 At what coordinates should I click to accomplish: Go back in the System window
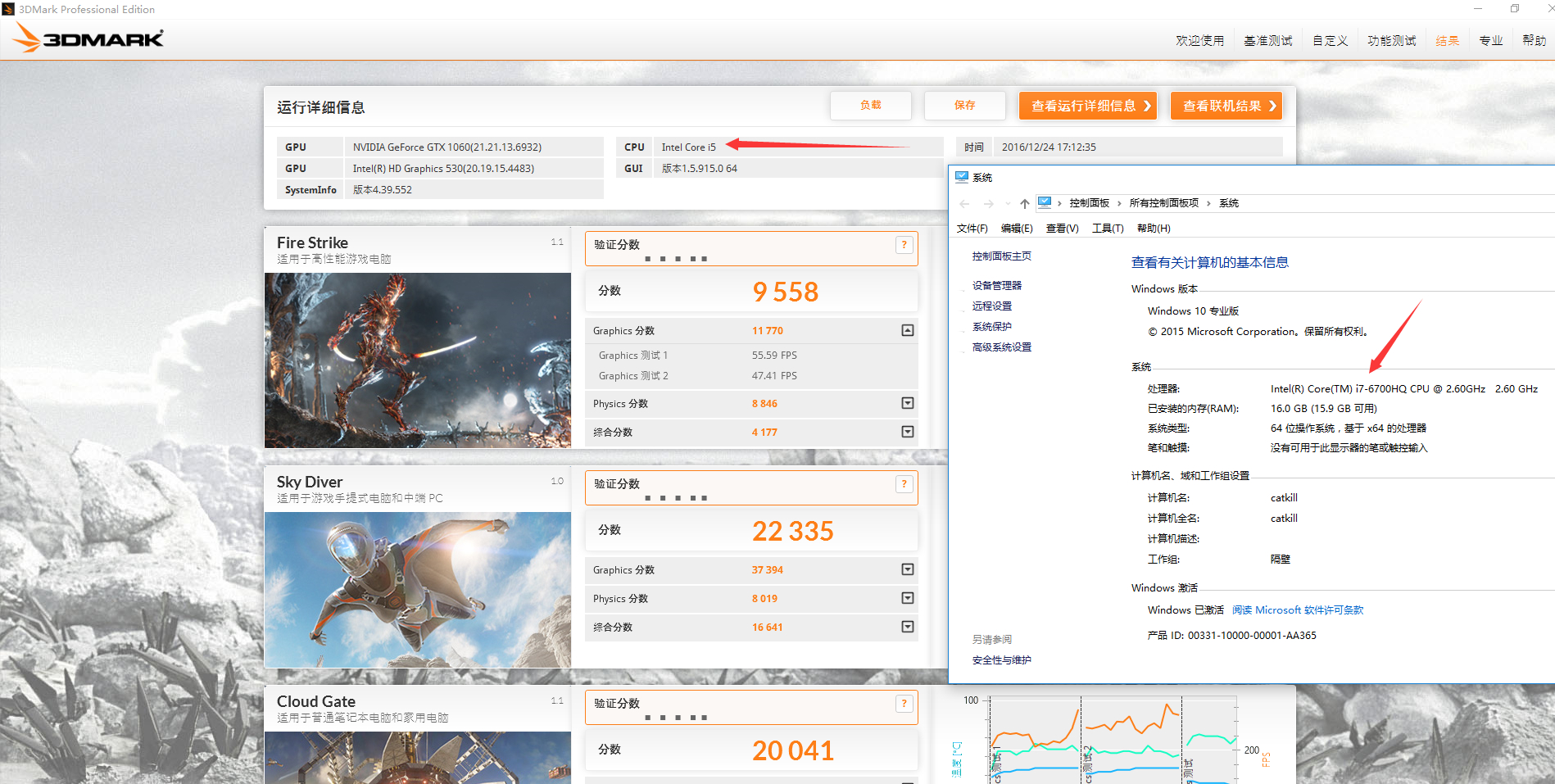(964, 203)
